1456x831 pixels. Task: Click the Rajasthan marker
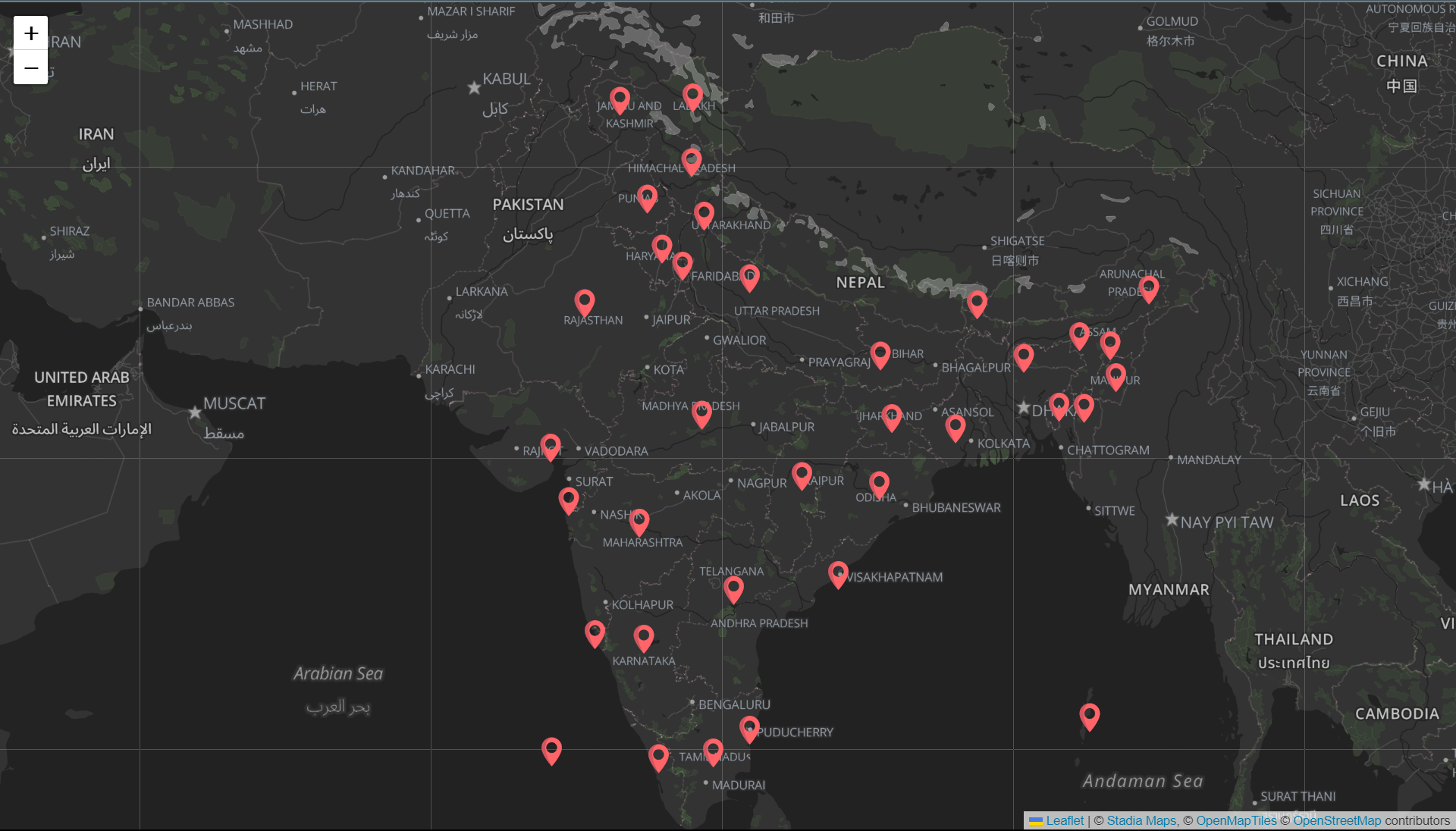click(584, 303)
